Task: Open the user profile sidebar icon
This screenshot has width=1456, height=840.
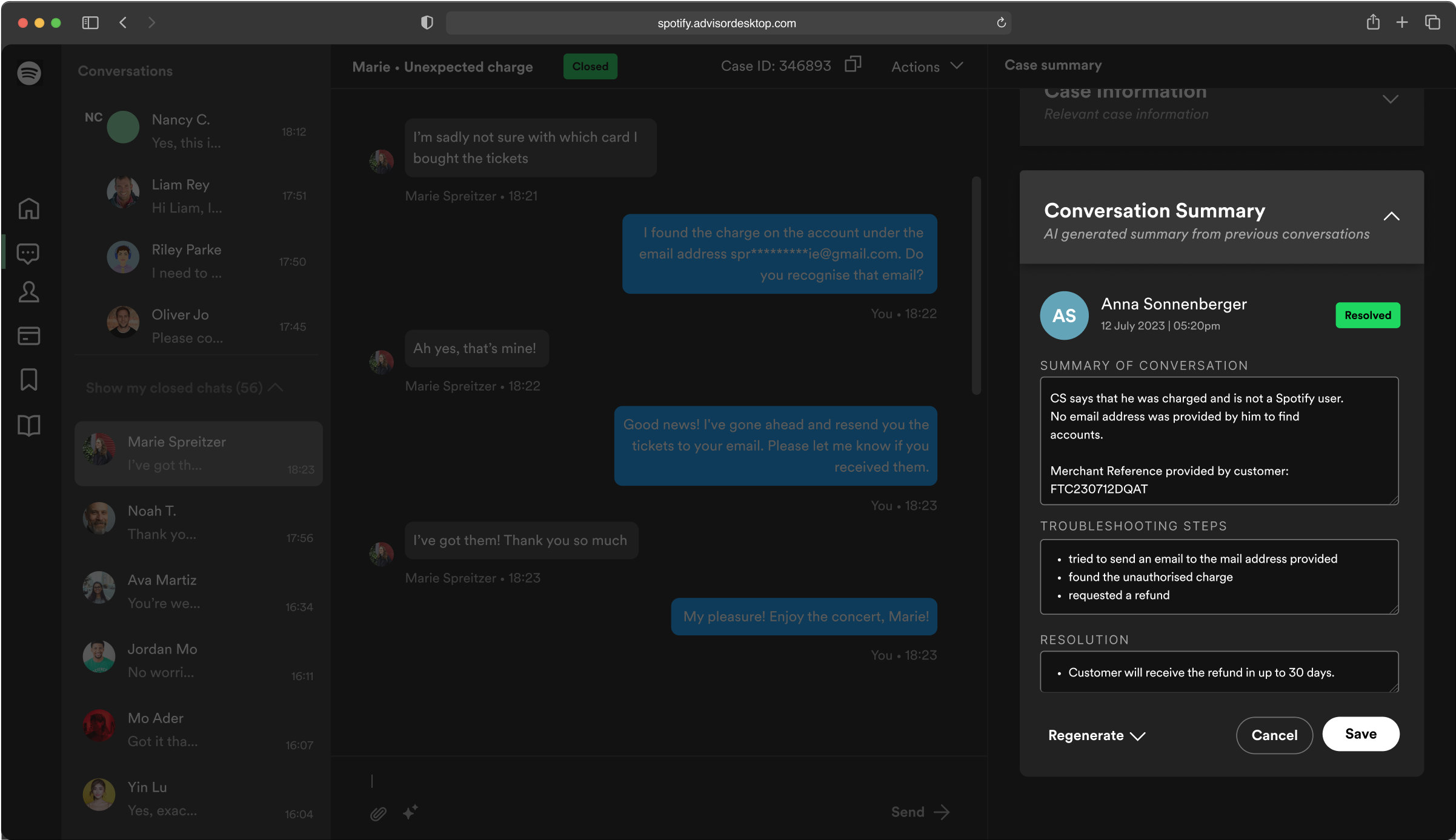Action: pyautogui.click(x=28, y=293)
